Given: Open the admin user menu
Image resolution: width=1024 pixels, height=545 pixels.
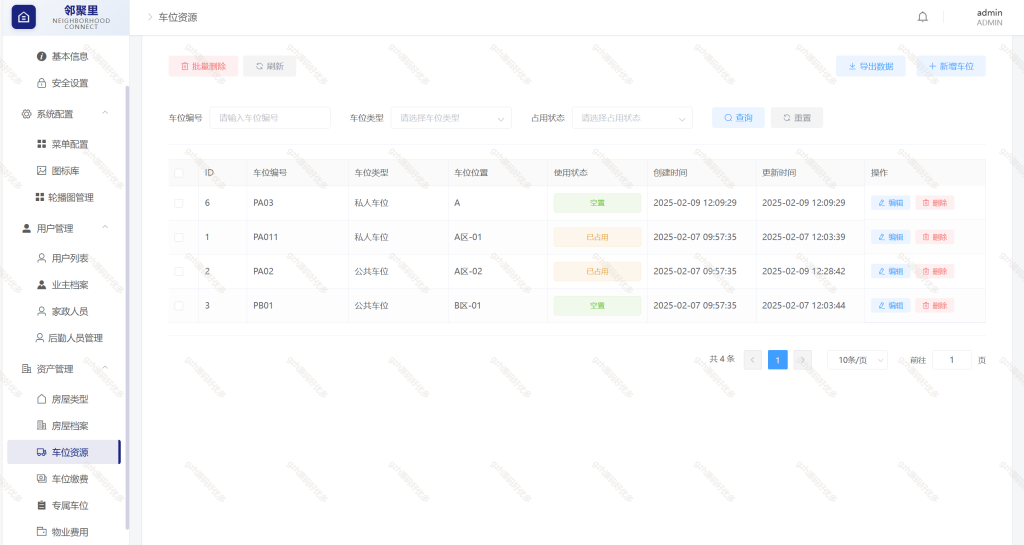Looking at the screenshot, I should click(x=989, y=17).
